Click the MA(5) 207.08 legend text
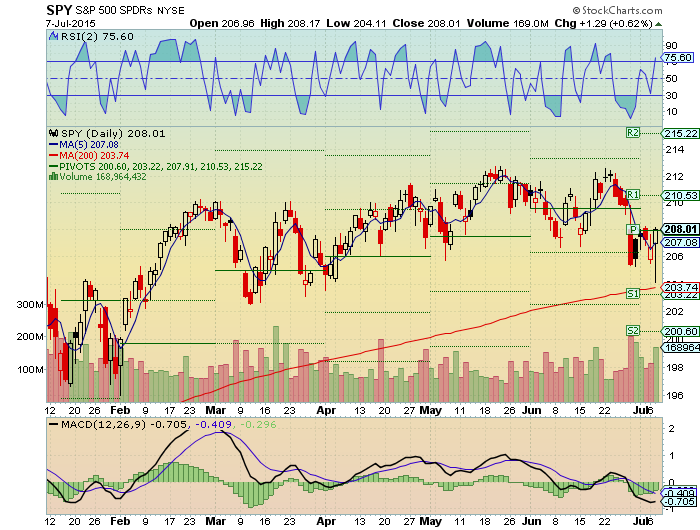The width and height of the screenshot is (700, 530). click(x=89, y=145)
